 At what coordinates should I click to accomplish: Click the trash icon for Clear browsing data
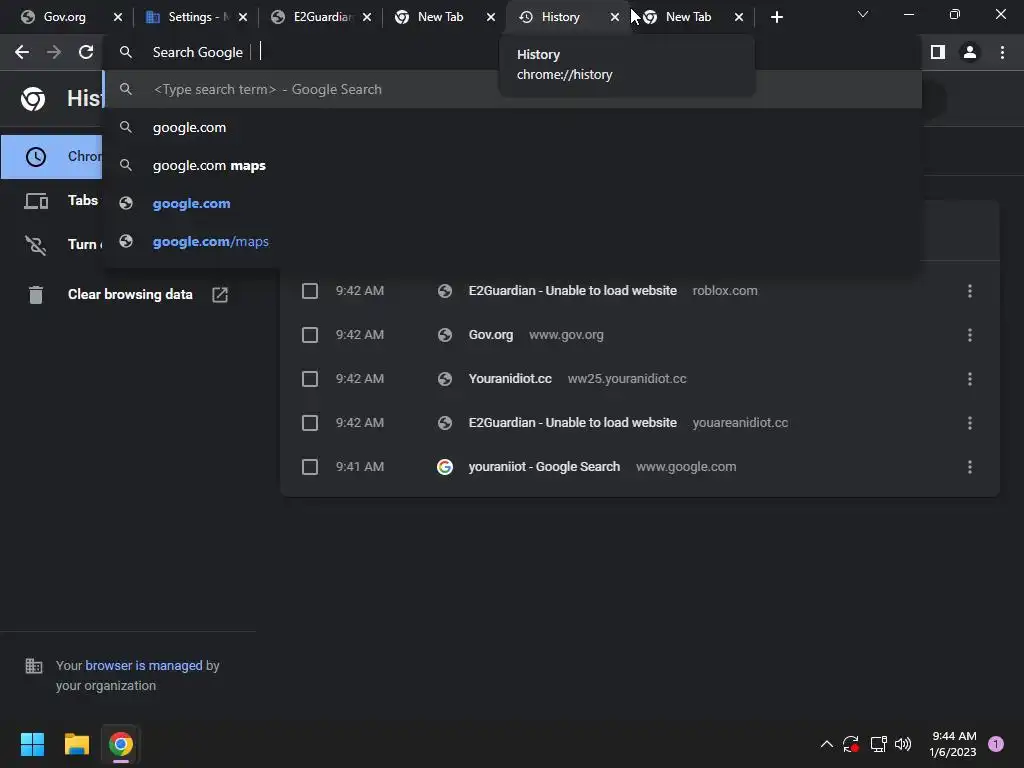36,295
